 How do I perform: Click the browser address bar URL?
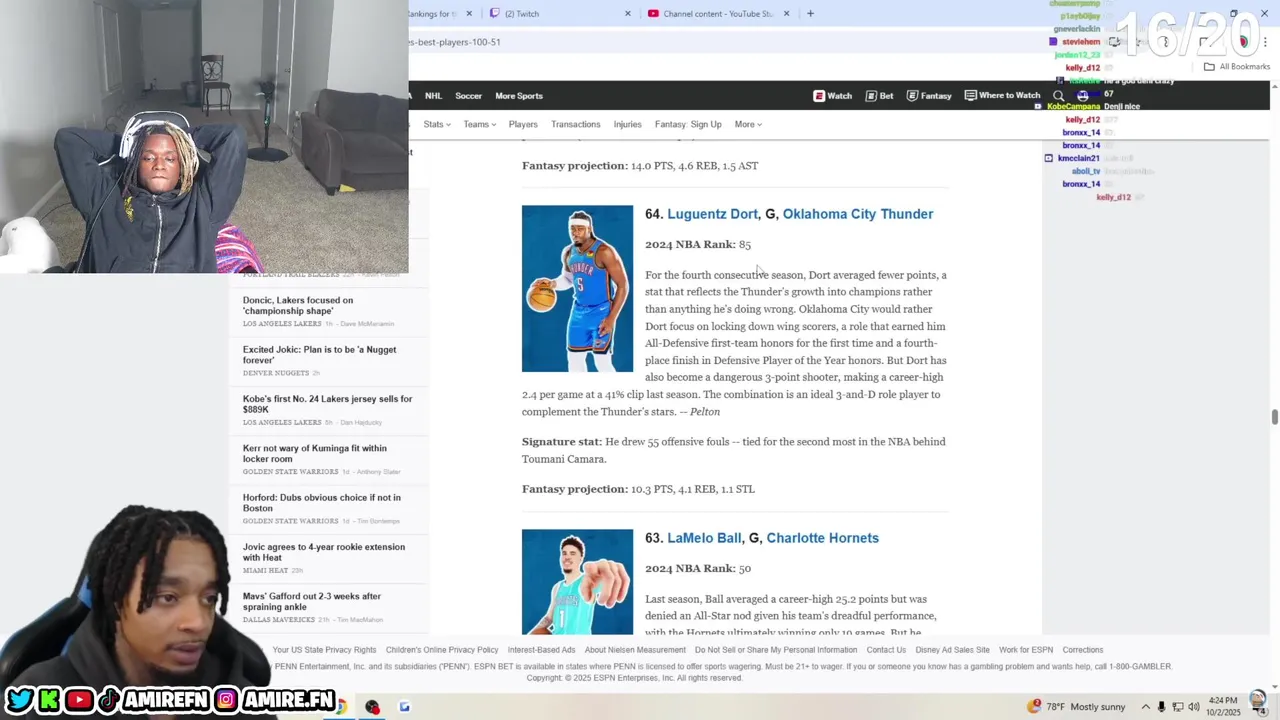point(455,42)
